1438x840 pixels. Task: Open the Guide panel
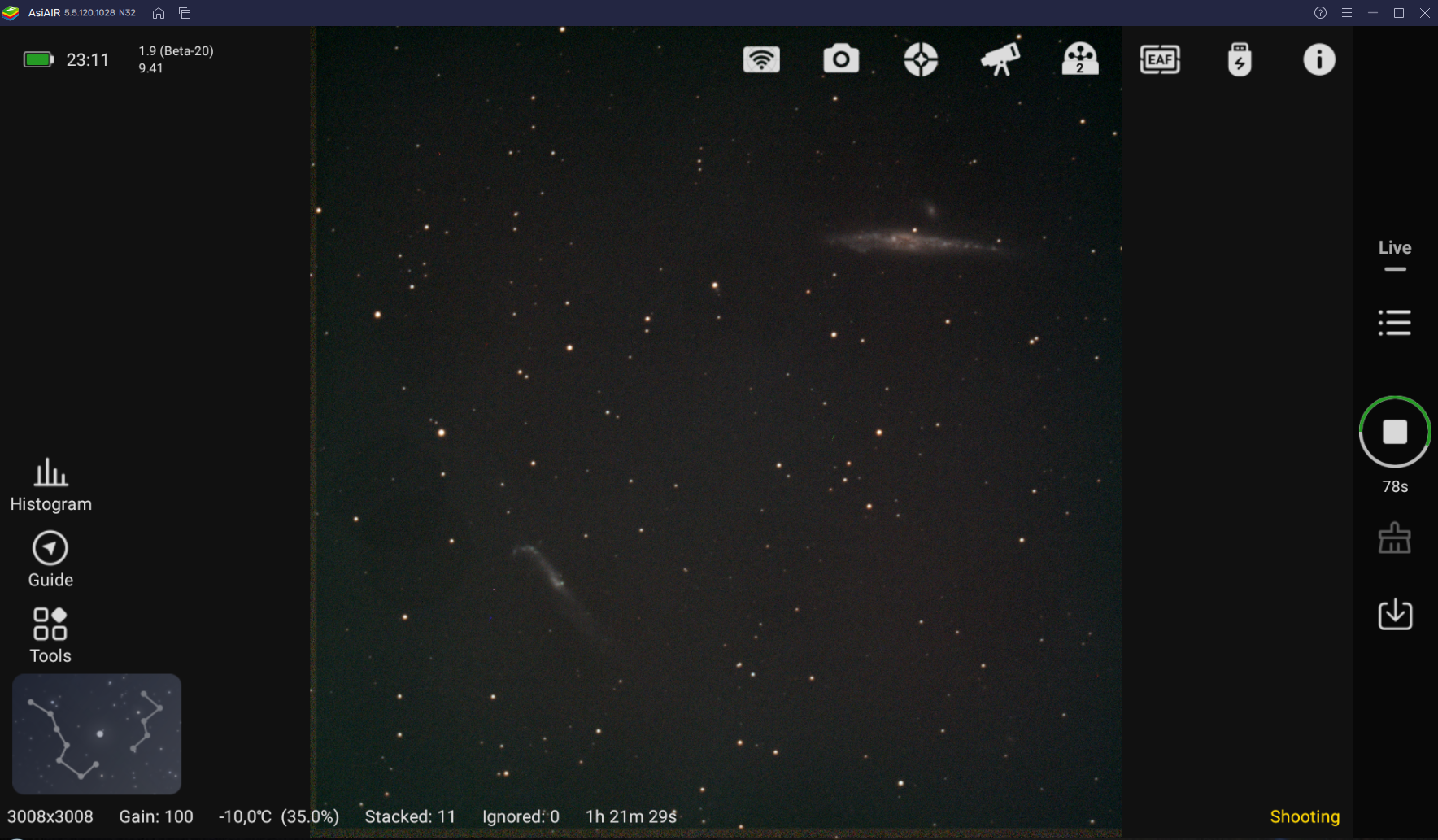coord(50,560)
